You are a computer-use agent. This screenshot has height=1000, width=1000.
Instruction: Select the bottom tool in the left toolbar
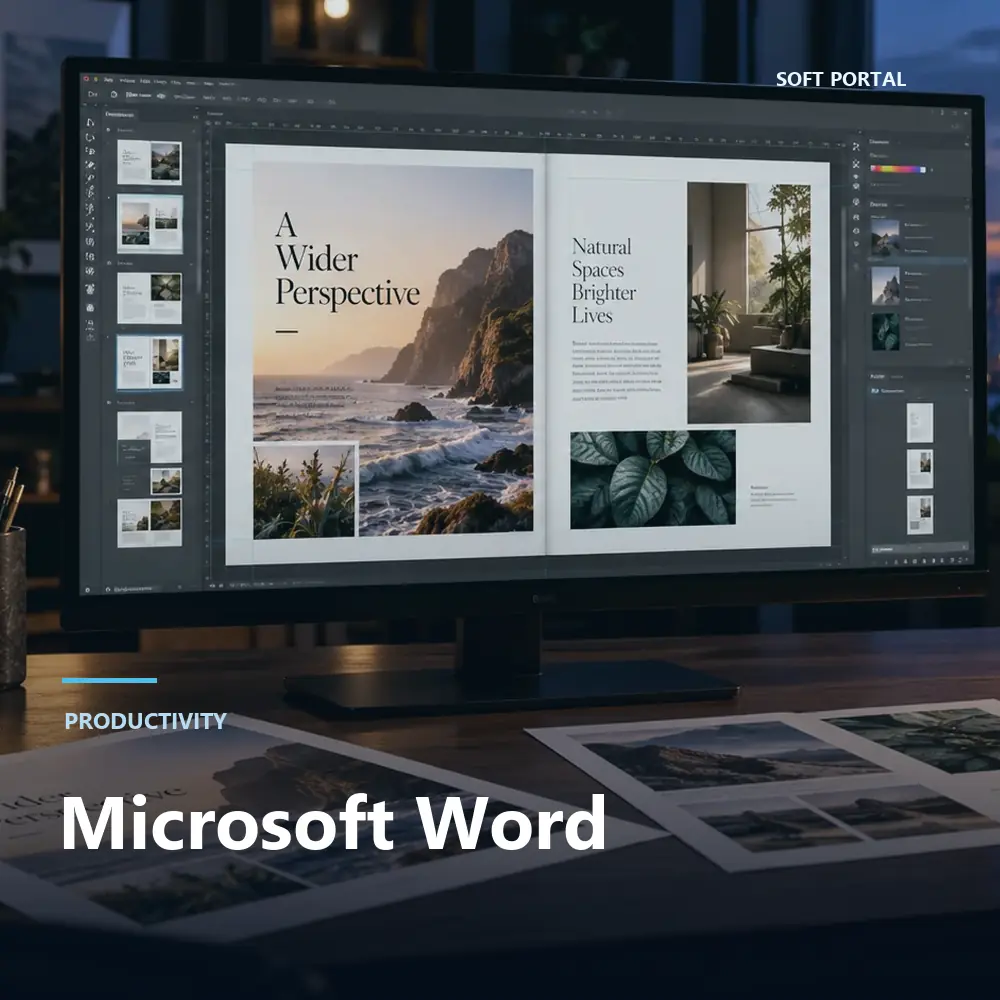click(x=90, y=337)
